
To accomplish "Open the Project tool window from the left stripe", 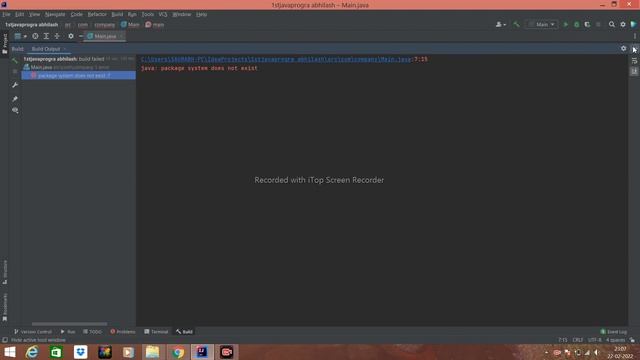I will [5, 44].
